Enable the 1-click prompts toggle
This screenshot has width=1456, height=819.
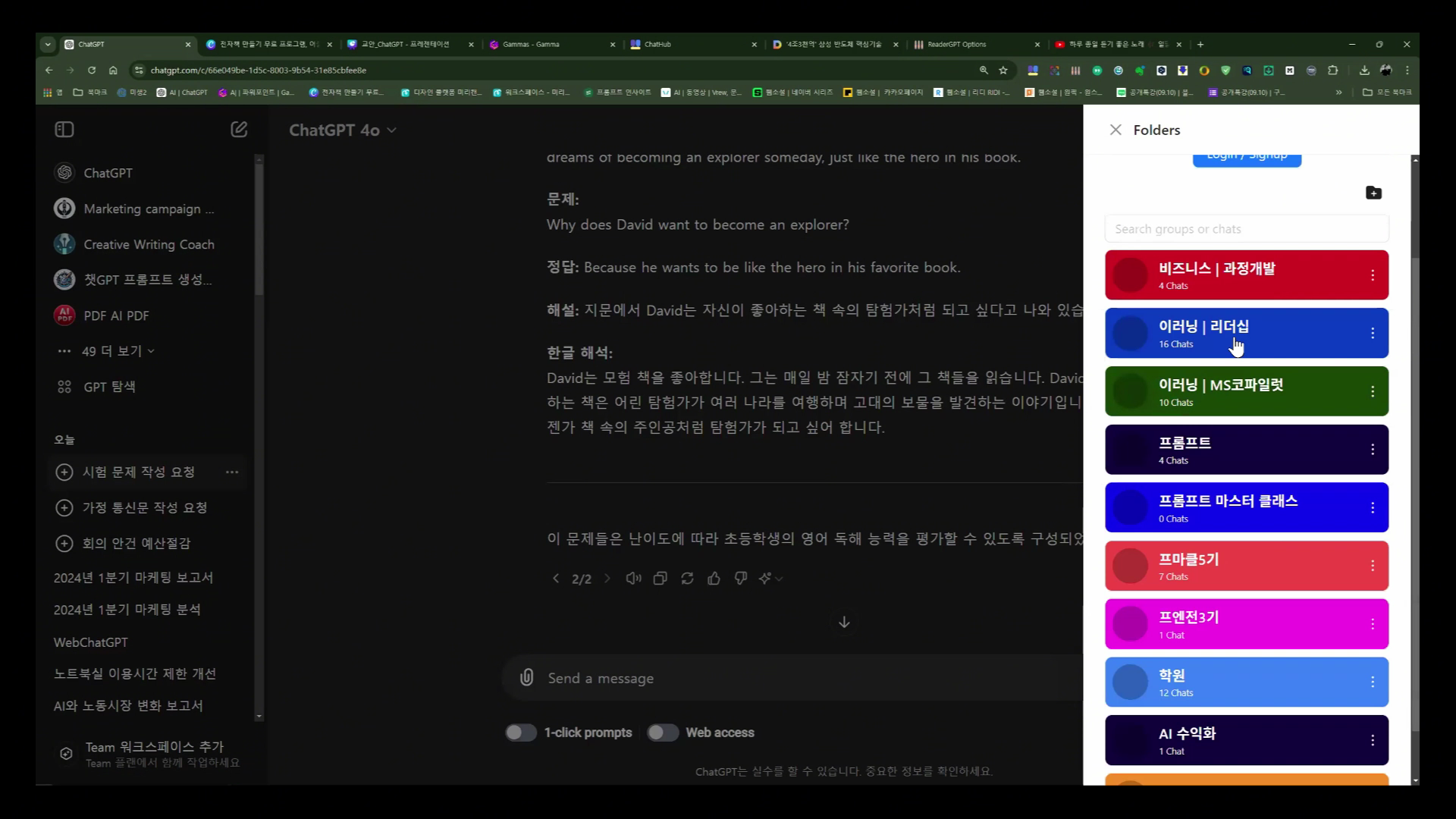click(x=521, y=732)
